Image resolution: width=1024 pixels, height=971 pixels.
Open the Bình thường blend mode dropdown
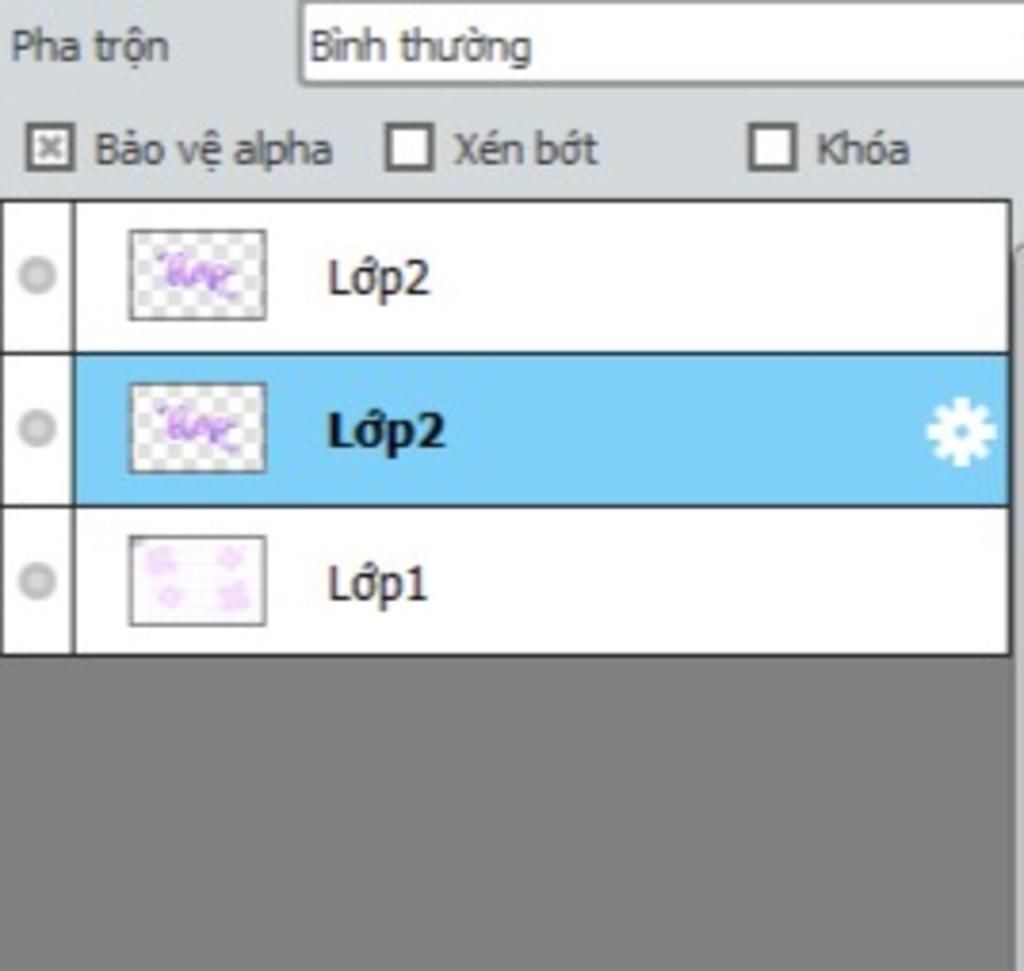(663, 46)
